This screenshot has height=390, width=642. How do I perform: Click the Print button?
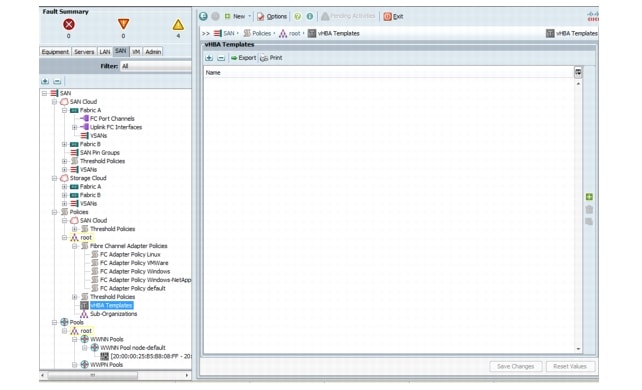271,58
